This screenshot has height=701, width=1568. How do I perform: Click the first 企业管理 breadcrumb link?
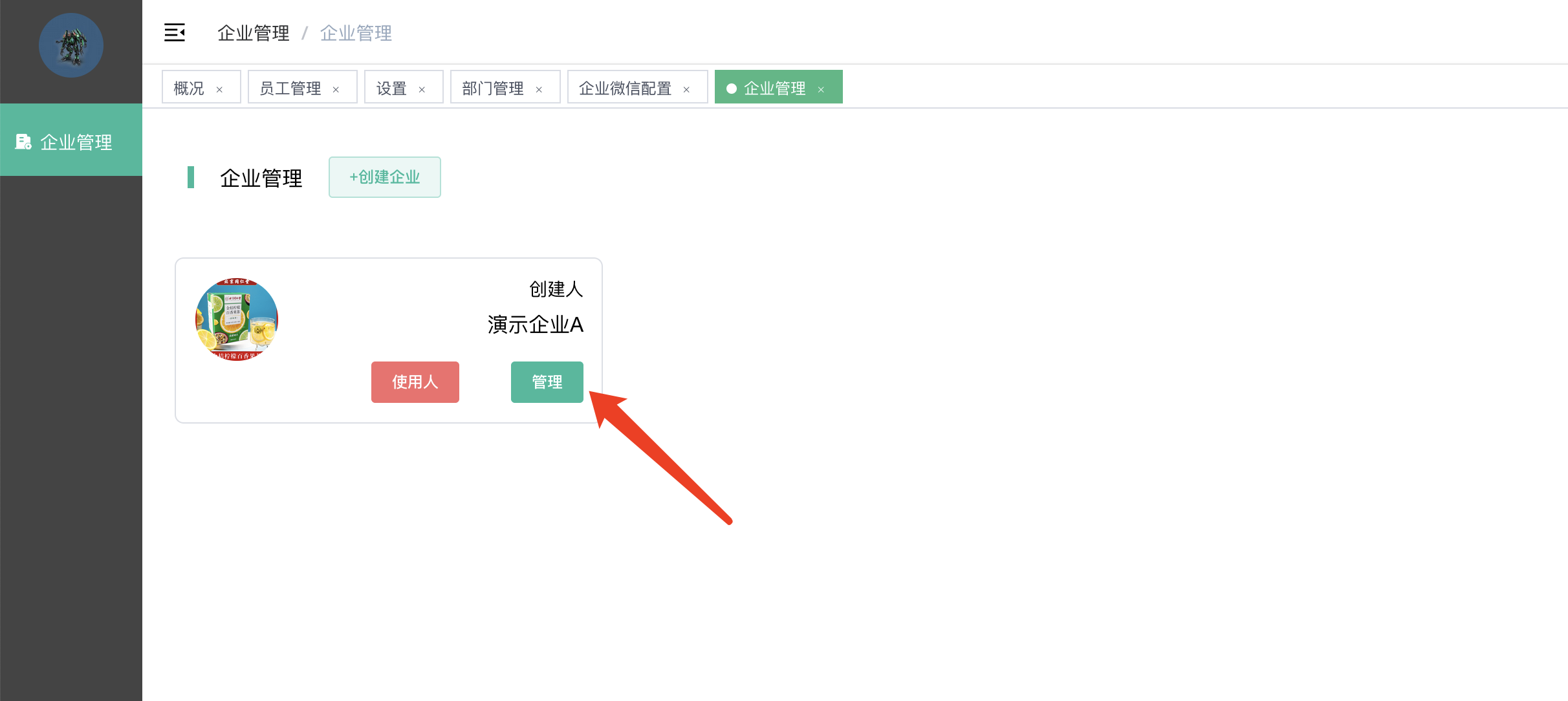tap(254, 33)
